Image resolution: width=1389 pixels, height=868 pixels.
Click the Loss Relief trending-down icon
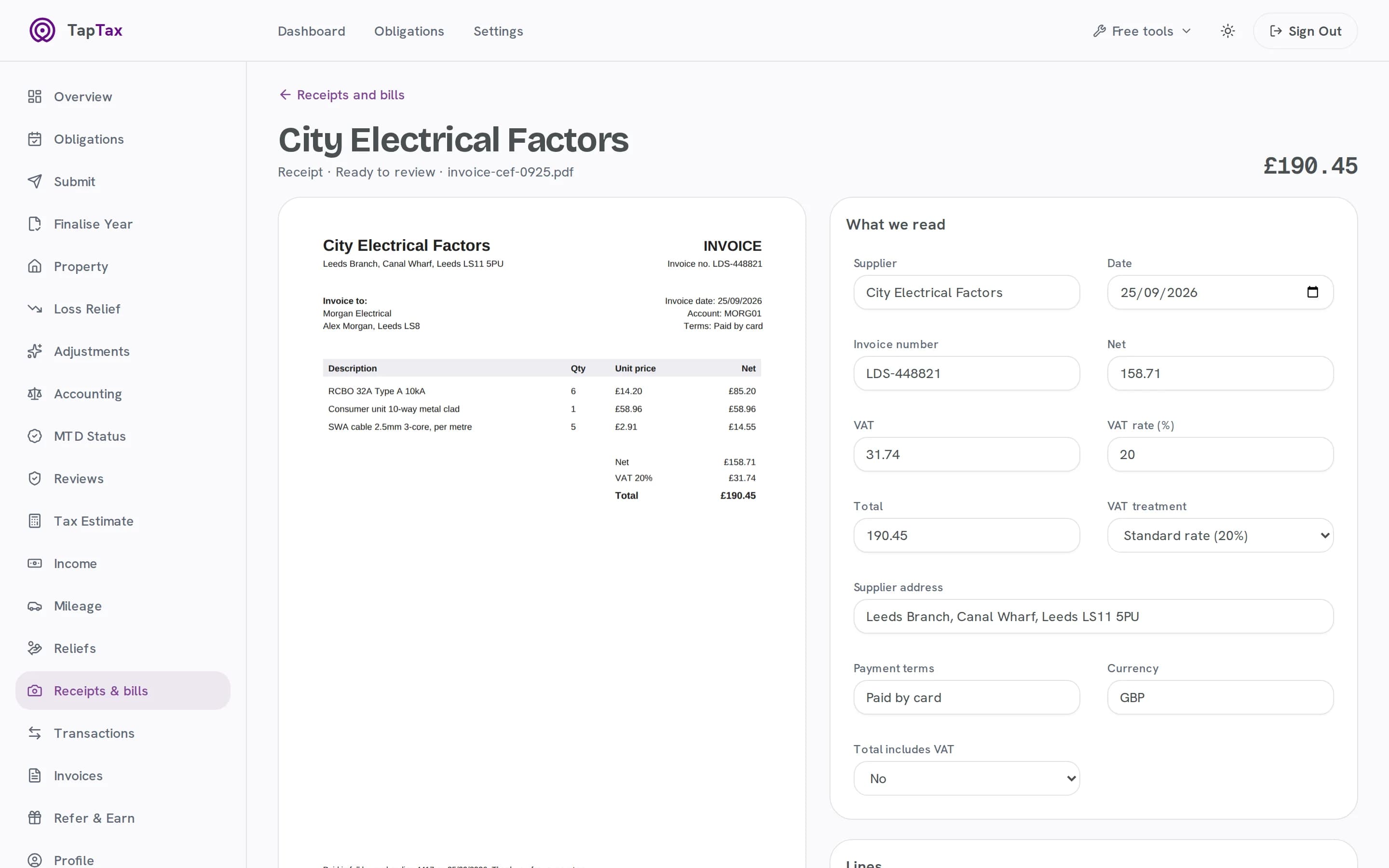point(35,309)
